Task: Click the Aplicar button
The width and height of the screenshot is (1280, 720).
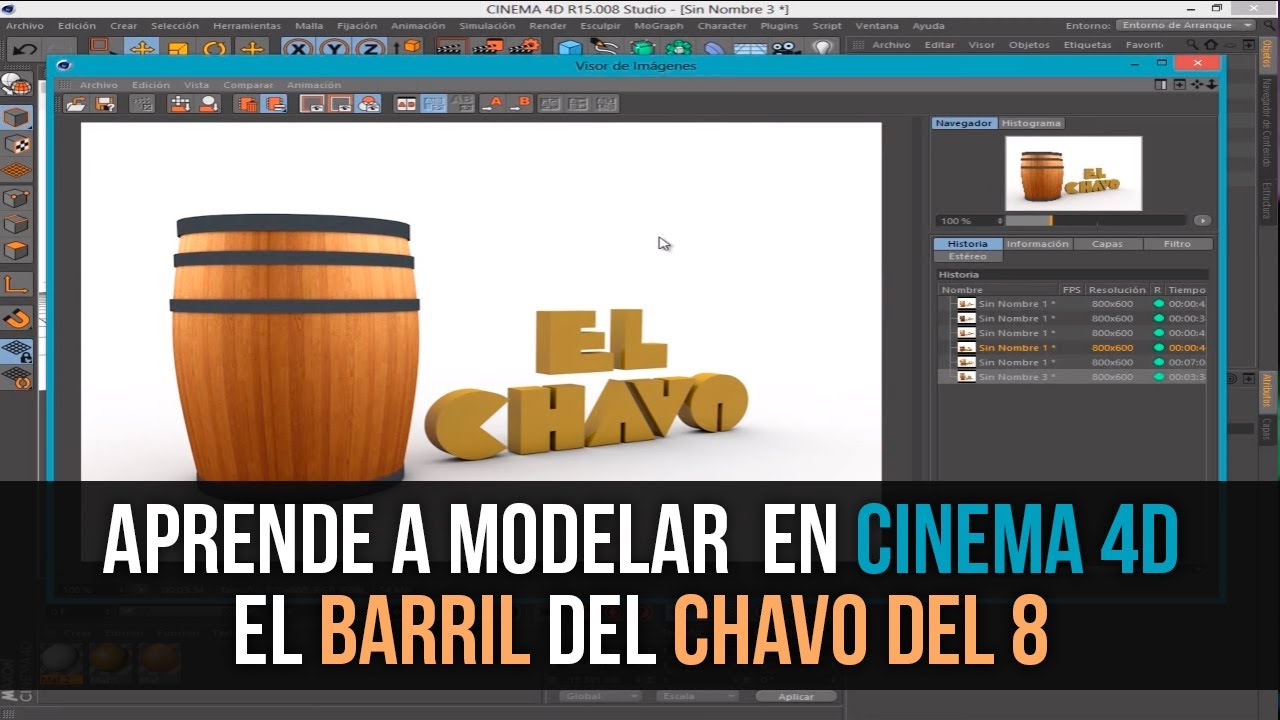Action: click(797, 696)
